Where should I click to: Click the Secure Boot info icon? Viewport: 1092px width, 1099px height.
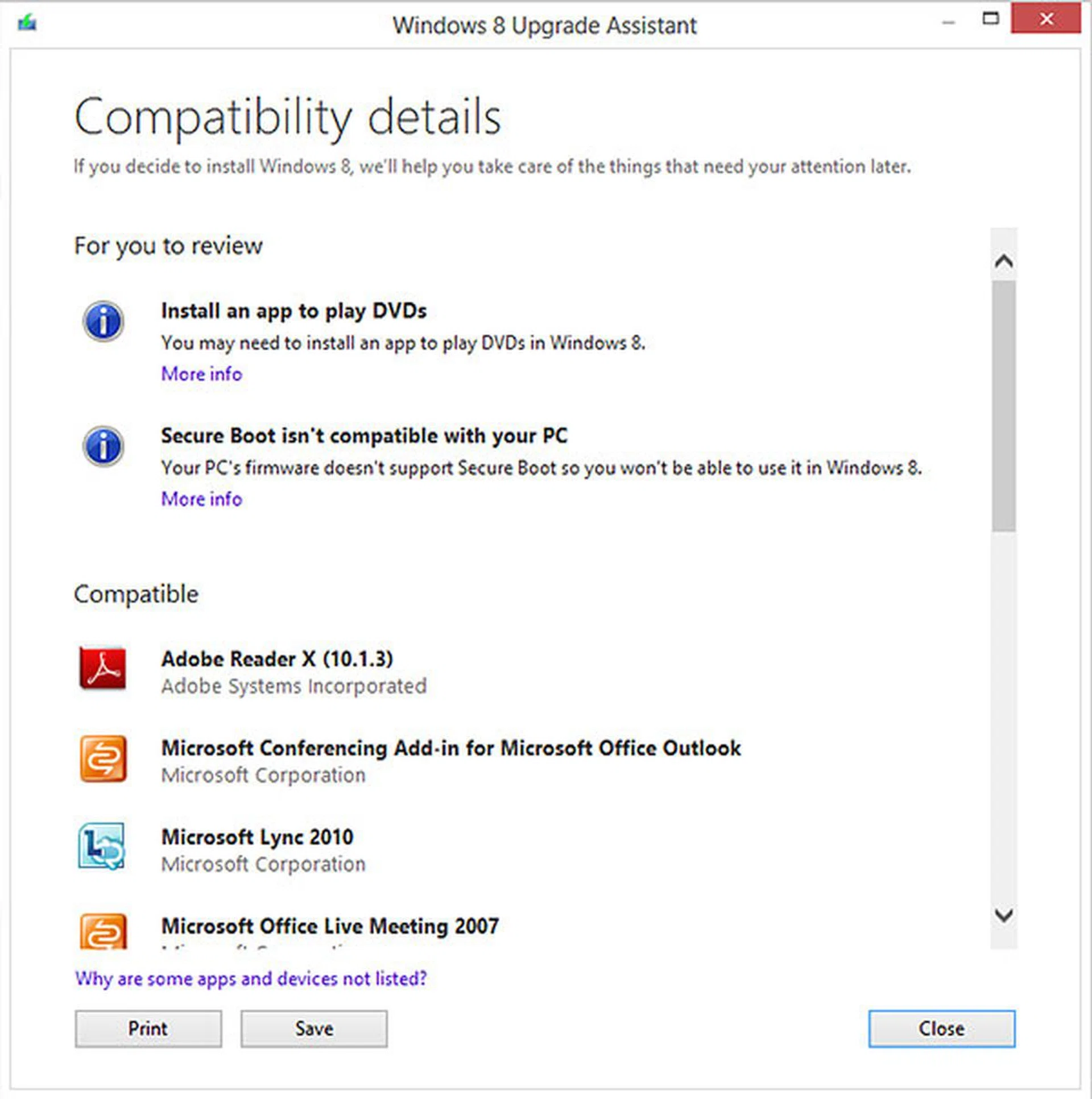click(103, 446)
